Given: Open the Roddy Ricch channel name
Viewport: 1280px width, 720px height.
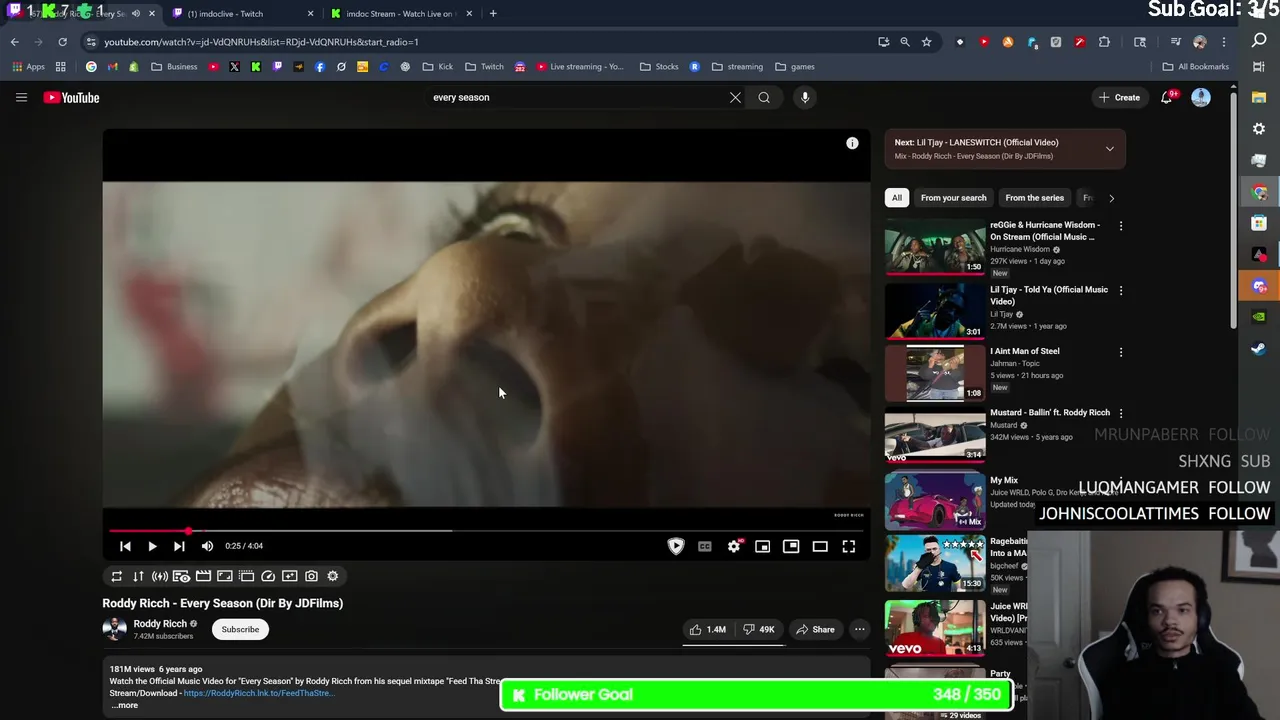Looking at the screenshot, I should [x=160, y=623].
